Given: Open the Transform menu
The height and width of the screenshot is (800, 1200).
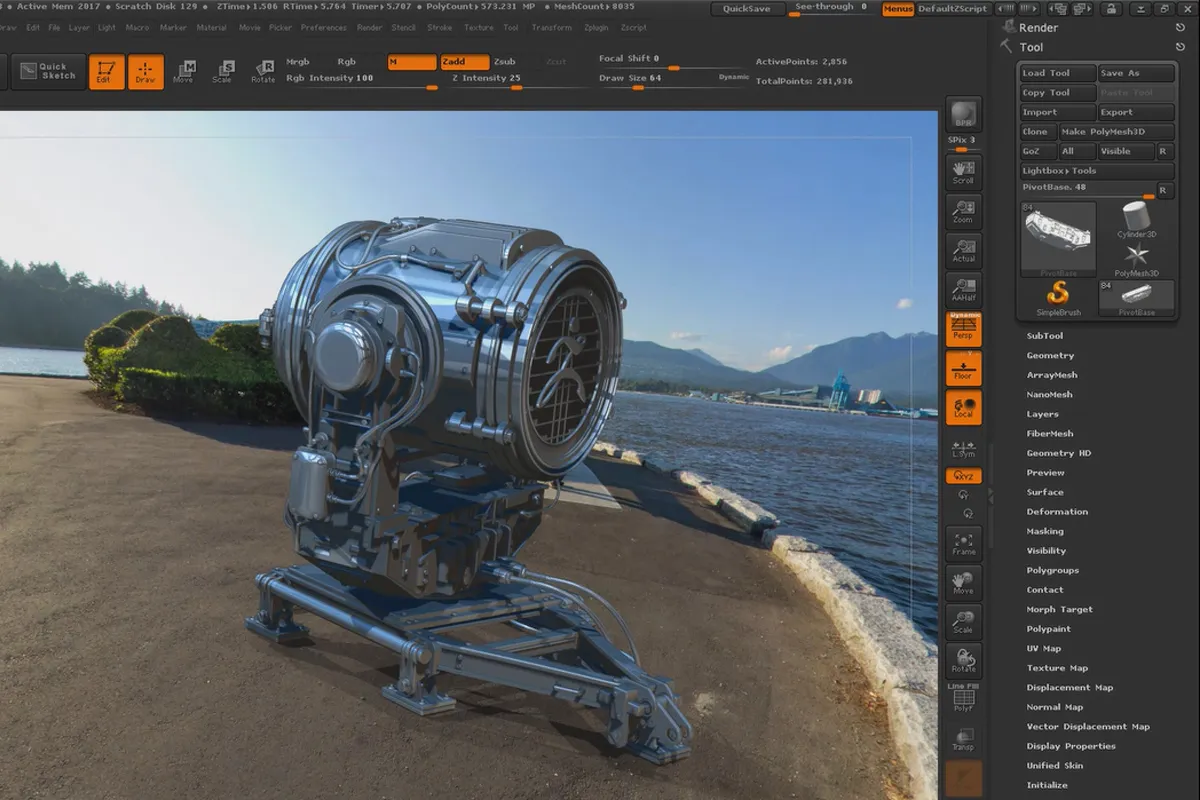Looking at the screenshot, I should coord(552,27).
